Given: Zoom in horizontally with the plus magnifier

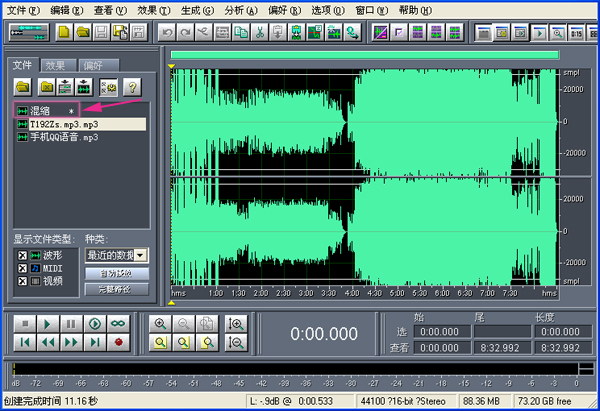Looking at the screenshot, I should [x=160, y=324].
